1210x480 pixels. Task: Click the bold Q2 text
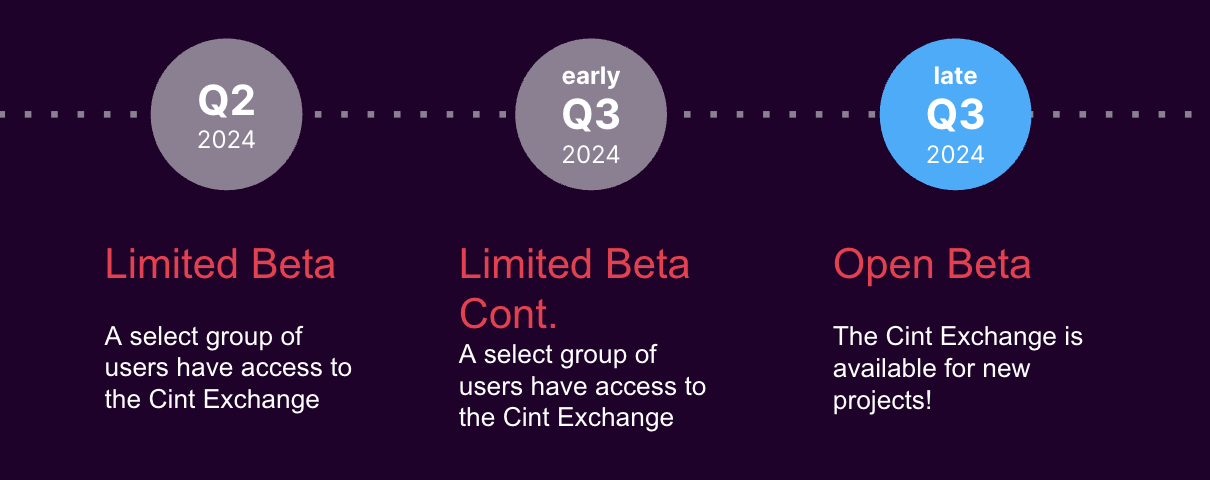[x=226, y=101]
